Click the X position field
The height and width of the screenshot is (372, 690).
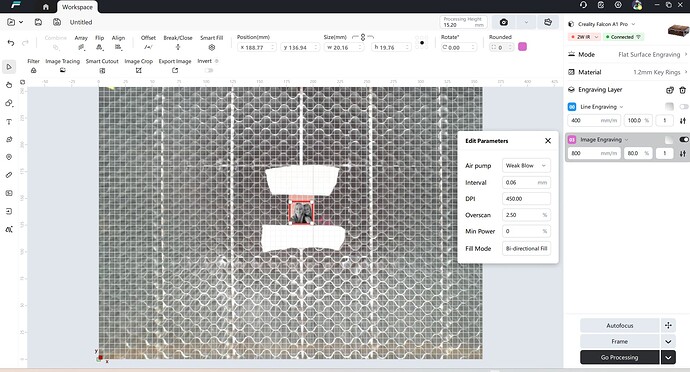point(257,47)
